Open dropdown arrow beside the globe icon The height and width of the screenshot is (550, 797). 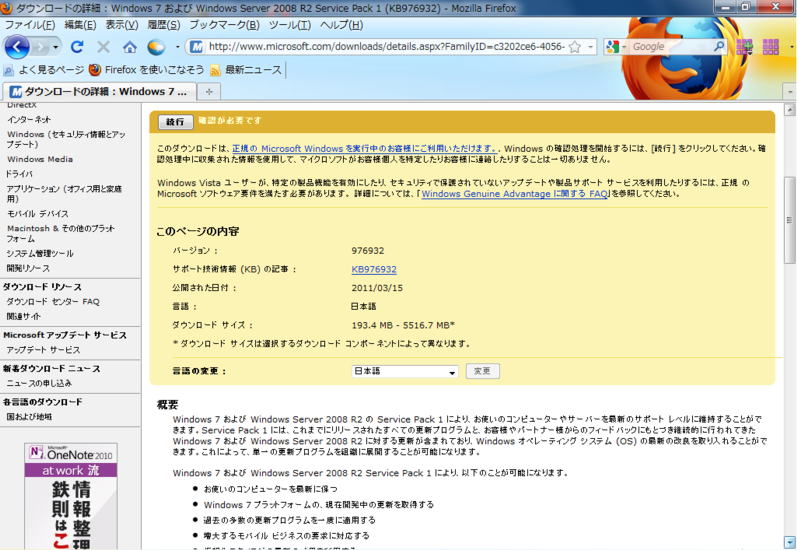tap(177, 47)
